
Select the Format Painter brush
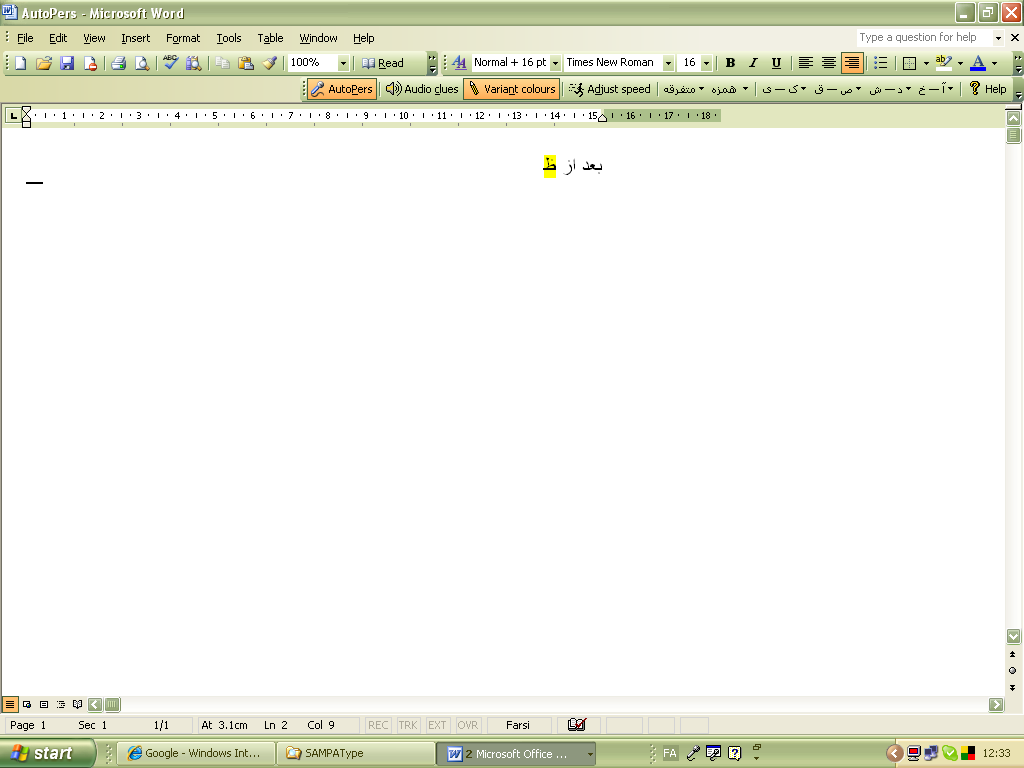click(x=270, y=63)
